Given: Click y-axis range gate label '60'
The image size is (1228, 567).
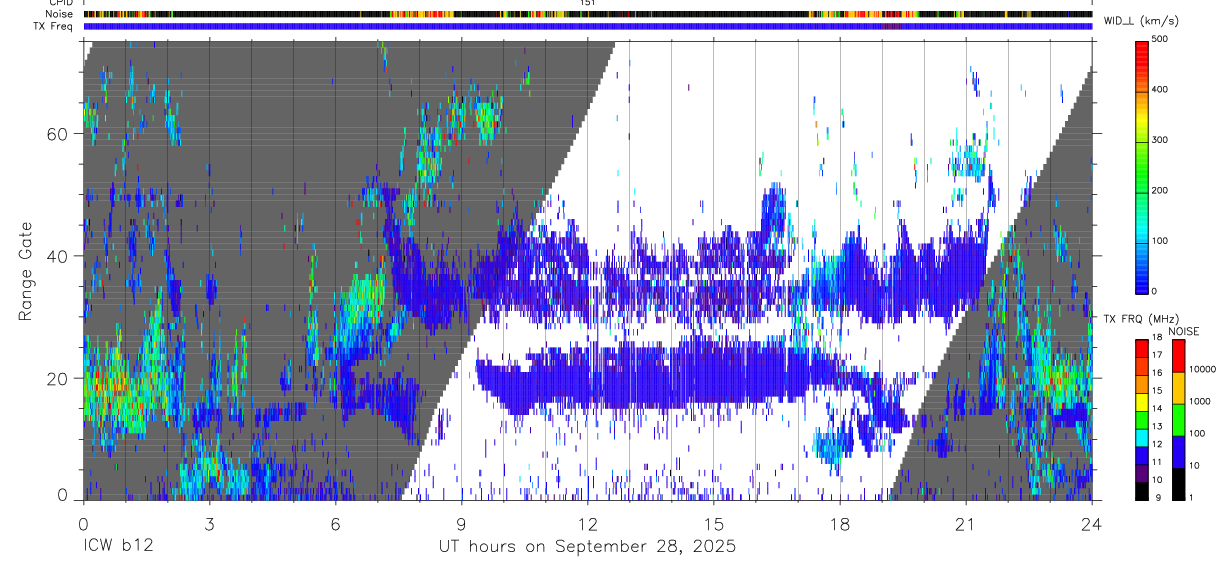Looking at the screenshot, I should [x=57, y=134].
